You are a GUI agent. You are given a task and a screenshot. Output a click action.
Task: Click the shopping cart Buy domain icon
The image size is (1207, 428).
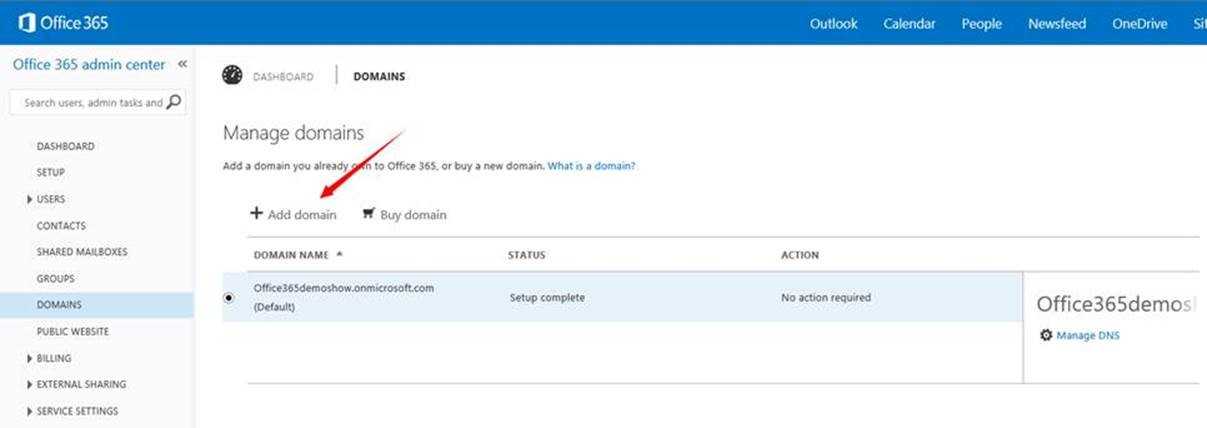pos(369,214)
